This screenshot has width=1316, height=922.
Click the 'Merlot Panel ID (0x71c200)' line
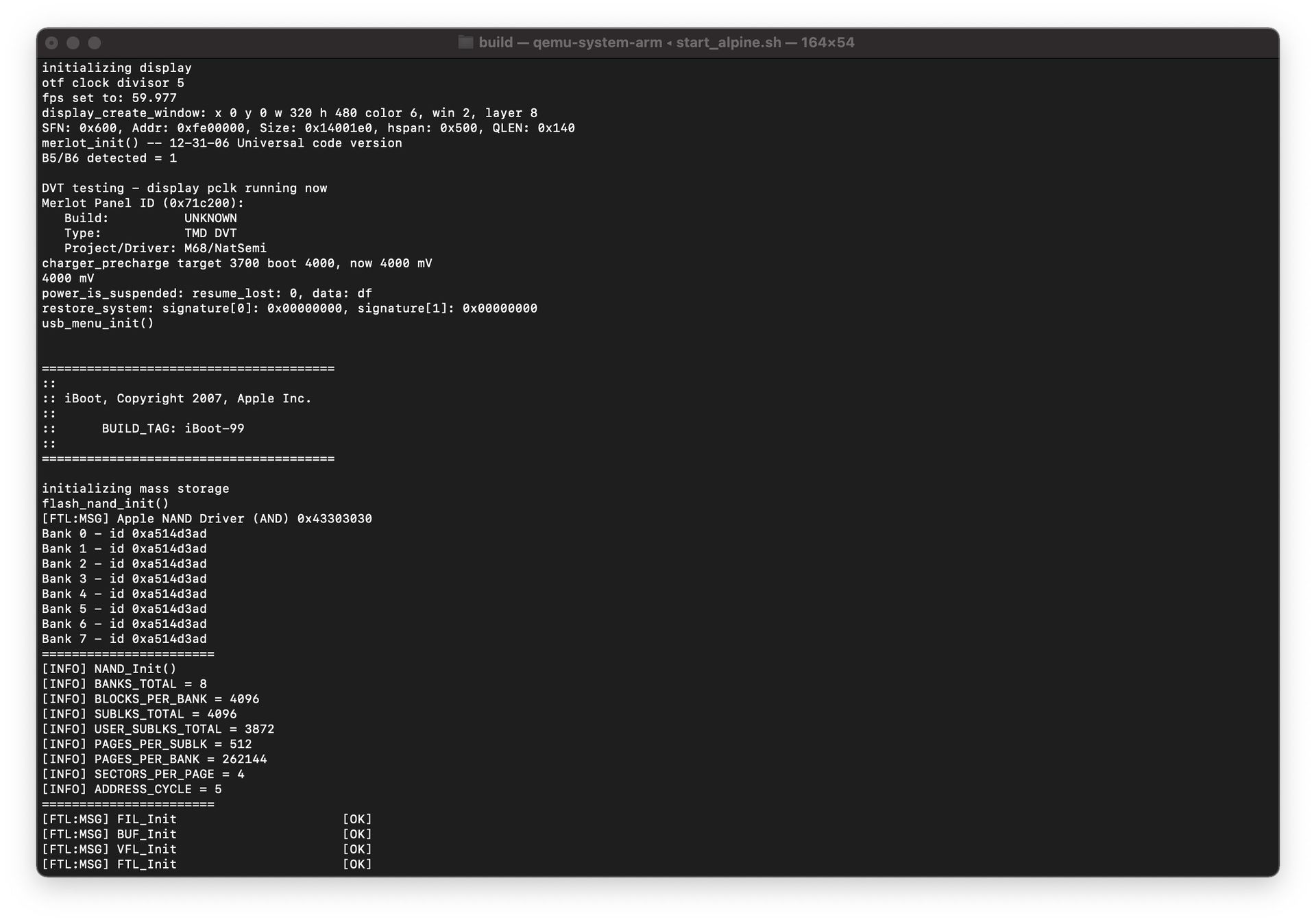pos(143,204)
